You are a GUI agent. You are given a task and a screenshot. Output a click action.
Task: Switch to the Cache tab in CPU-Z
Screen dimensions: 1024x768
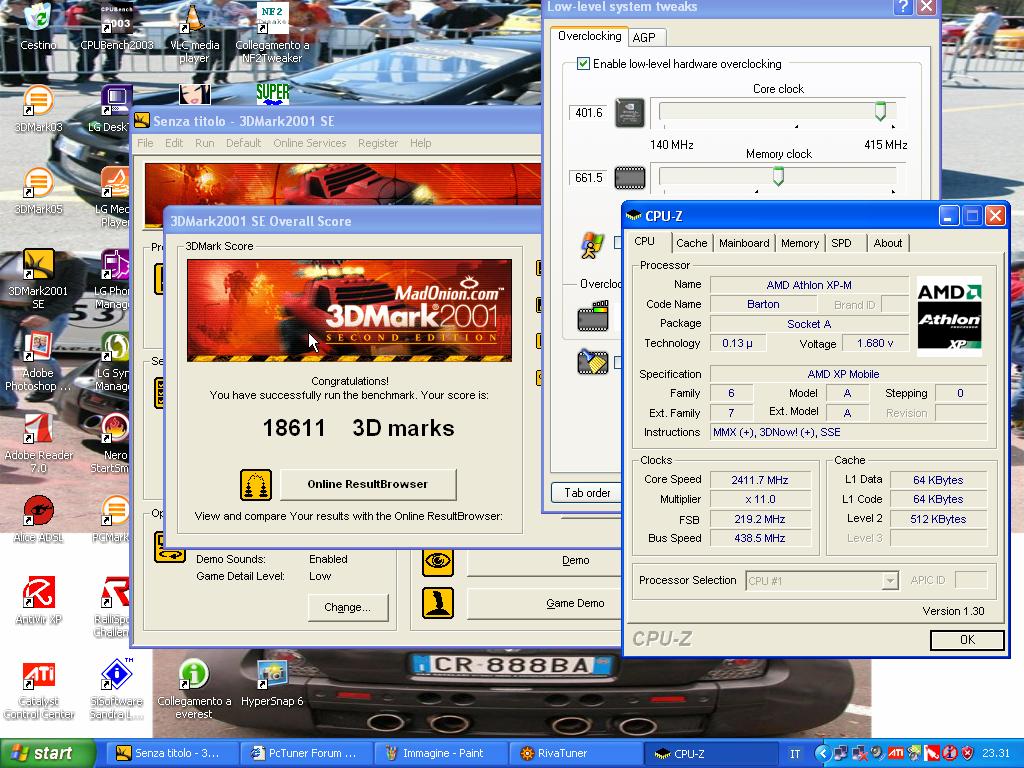coord(692,243)
